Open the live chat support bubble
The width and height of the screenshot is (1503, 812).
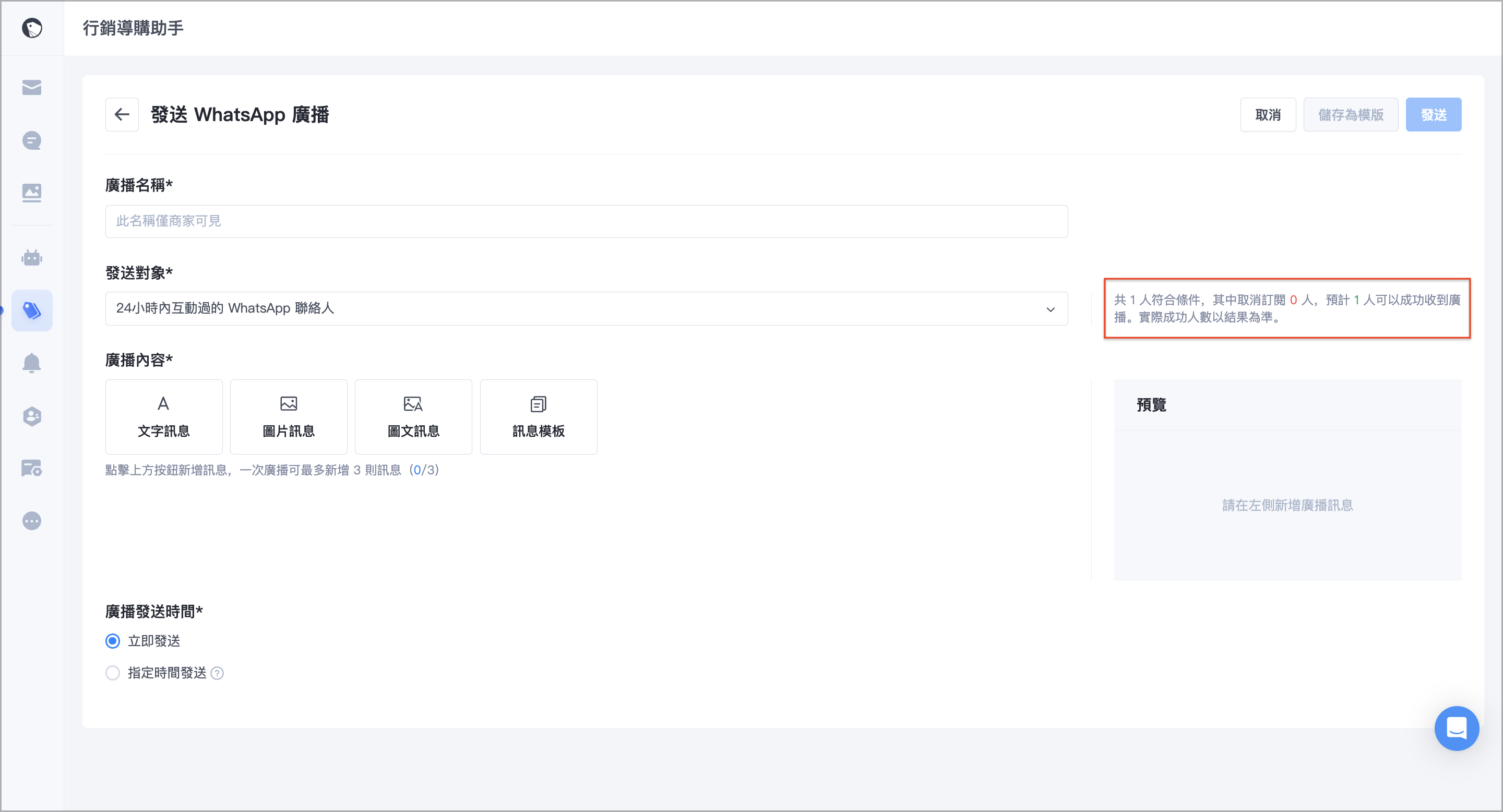click(1457, 729)
